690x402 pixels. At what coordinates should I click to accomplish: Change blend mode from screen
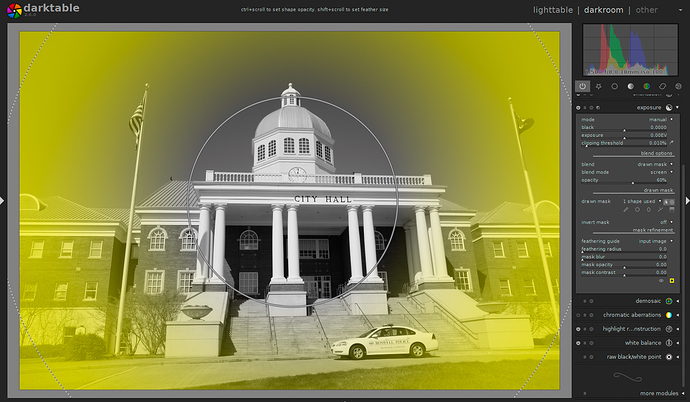click(x=627, y=172)
